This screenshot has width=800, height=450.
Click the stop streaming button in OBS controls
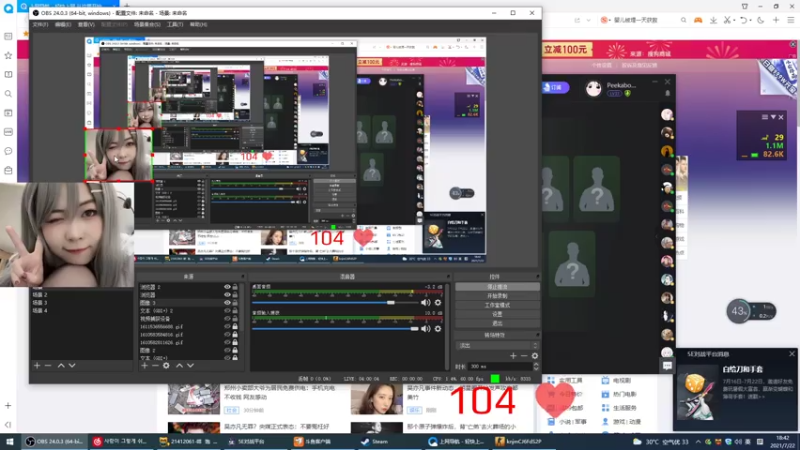pos(497,287)
